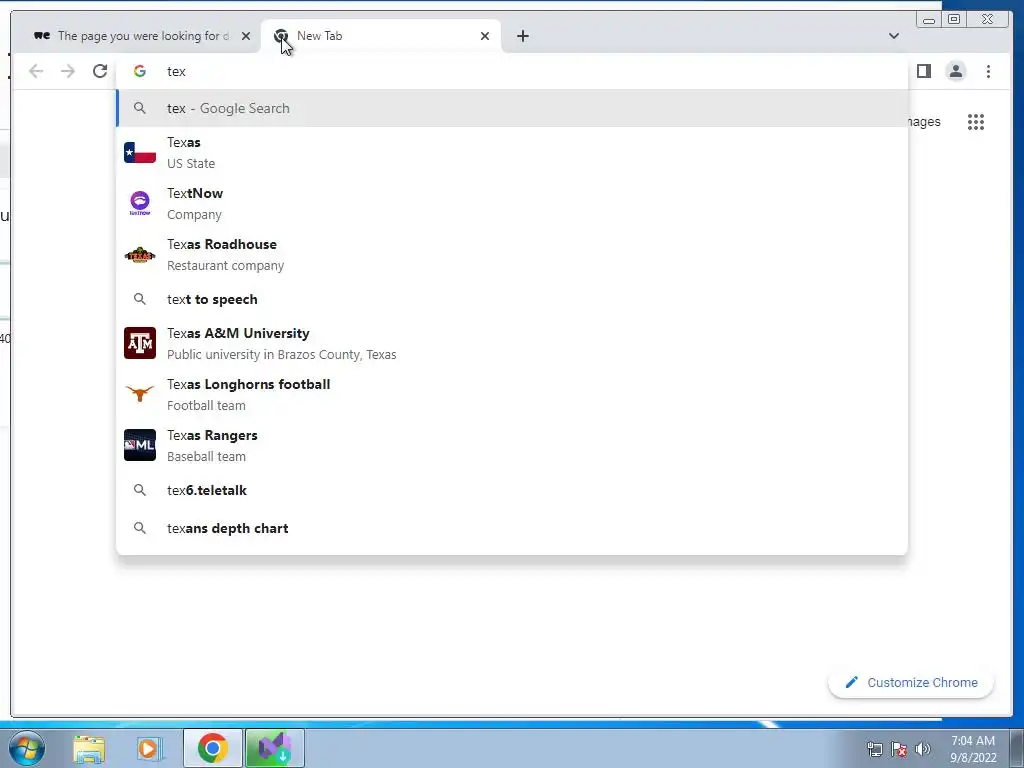Select 'text to speech' suggestion
Image resolution: width=1024 pixels, height=768 pixels.
512,299
